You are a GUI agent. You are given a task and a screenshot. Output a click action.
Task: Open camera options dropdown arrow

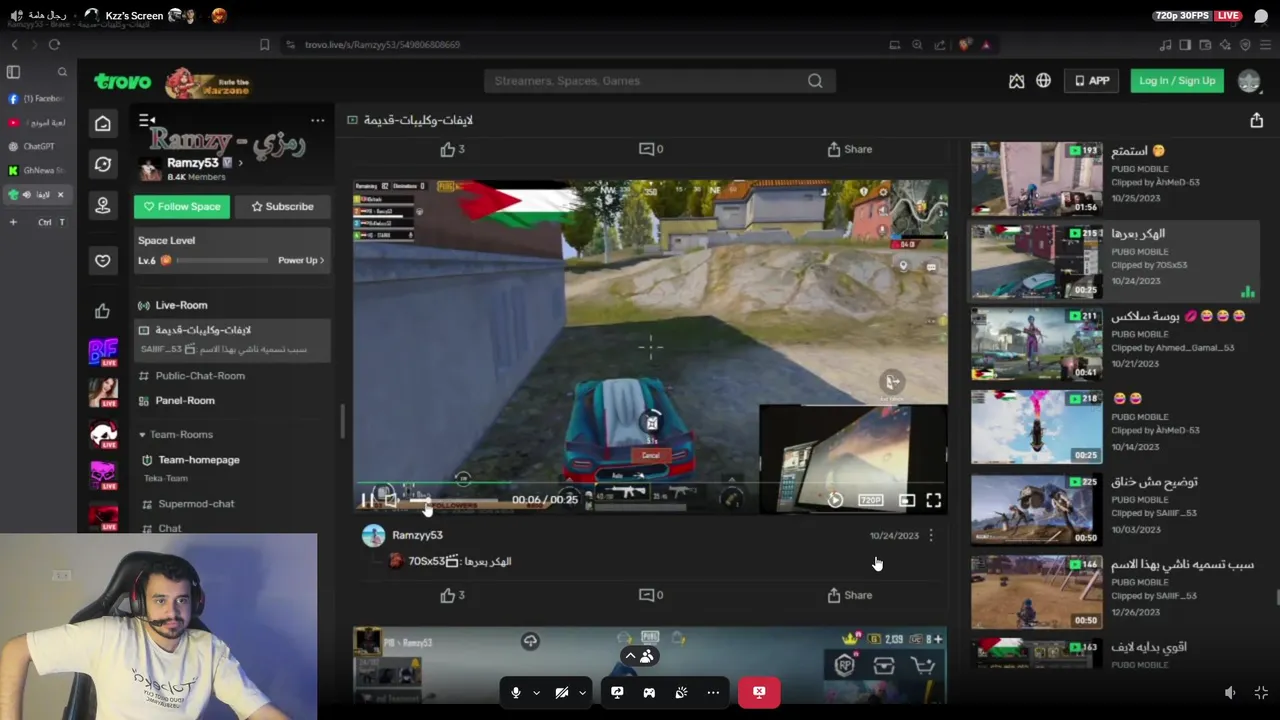click(582, 692)
